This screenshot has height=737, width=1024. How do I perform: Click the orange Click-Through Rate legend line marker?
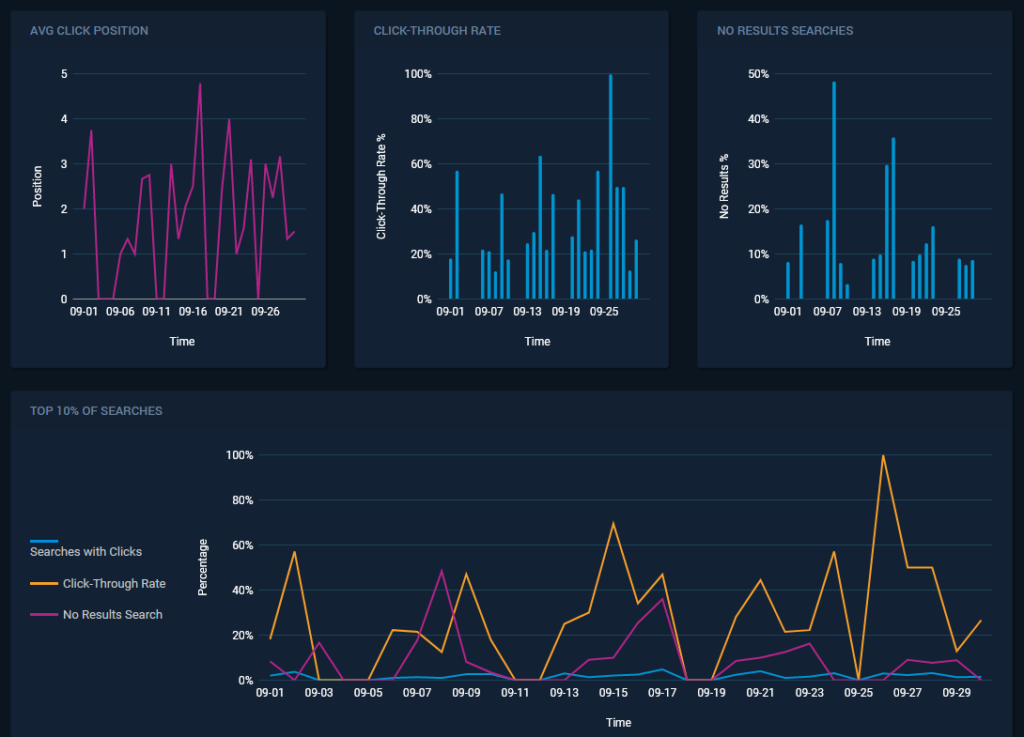pyautogui.click(x=44, y=584)
